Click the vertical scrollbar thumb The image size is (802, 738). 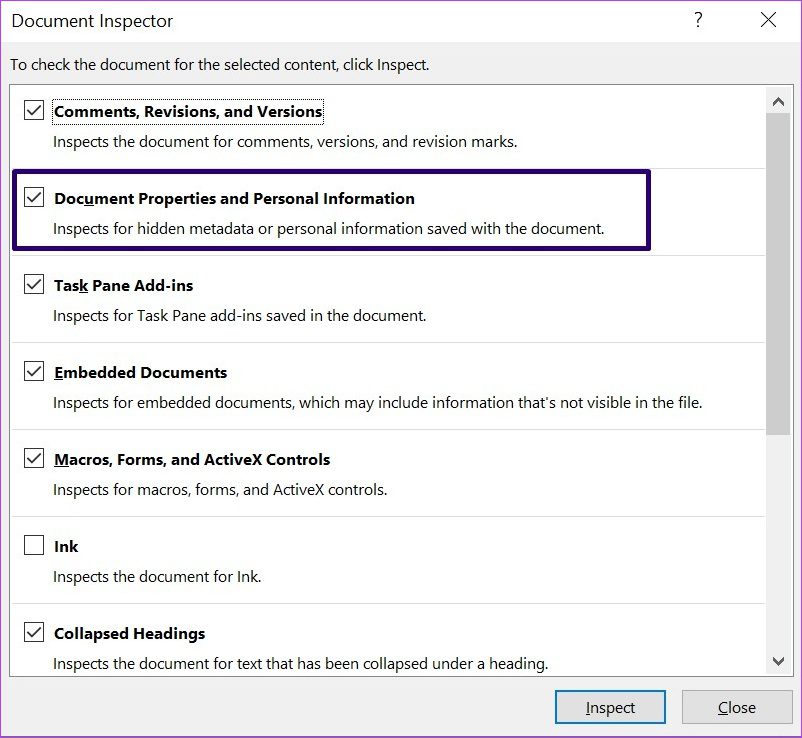pos(778,274)
